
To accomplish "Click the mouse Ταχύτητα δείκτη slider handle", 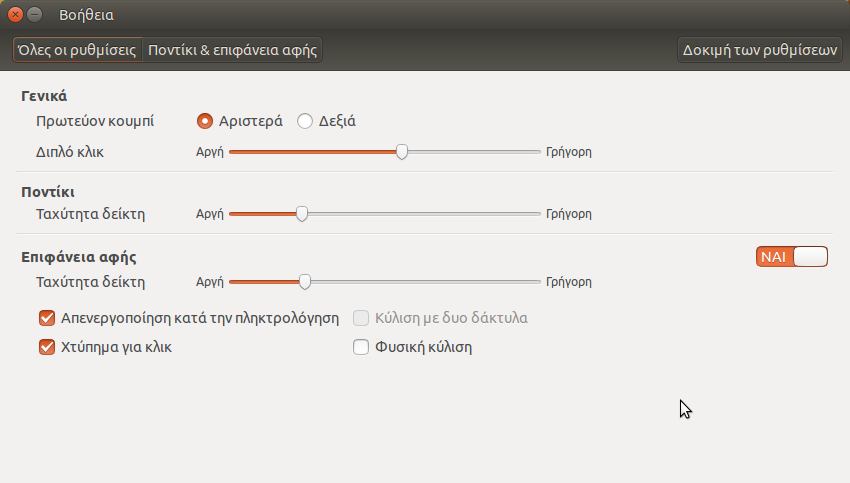I will click(x=302, y=213).
